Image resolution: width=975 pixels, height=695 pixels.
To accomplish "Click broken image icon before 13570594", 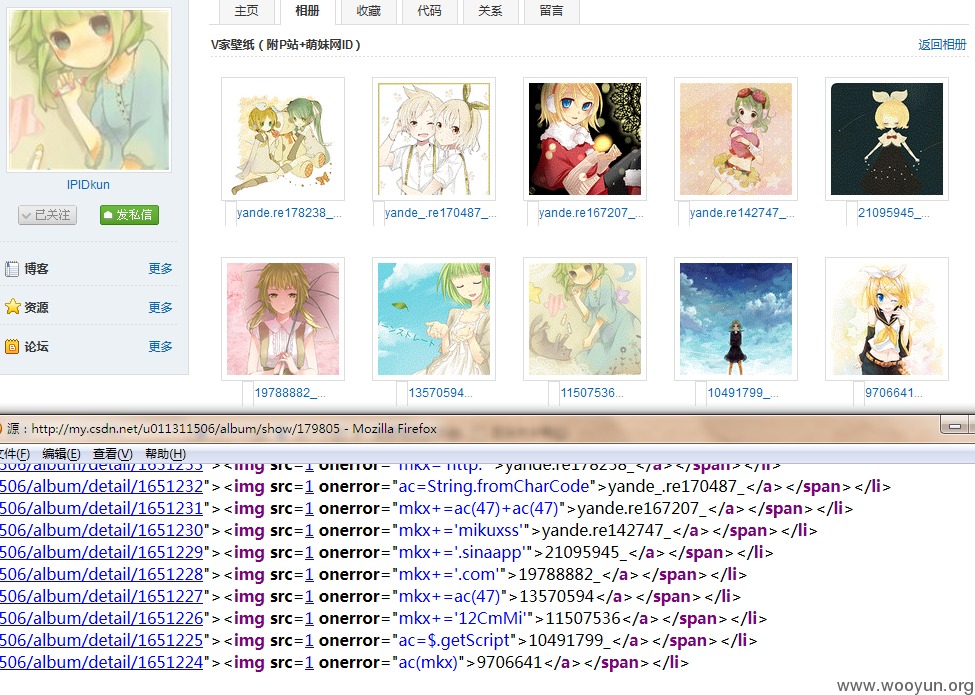I will click(x=402, y=393).
